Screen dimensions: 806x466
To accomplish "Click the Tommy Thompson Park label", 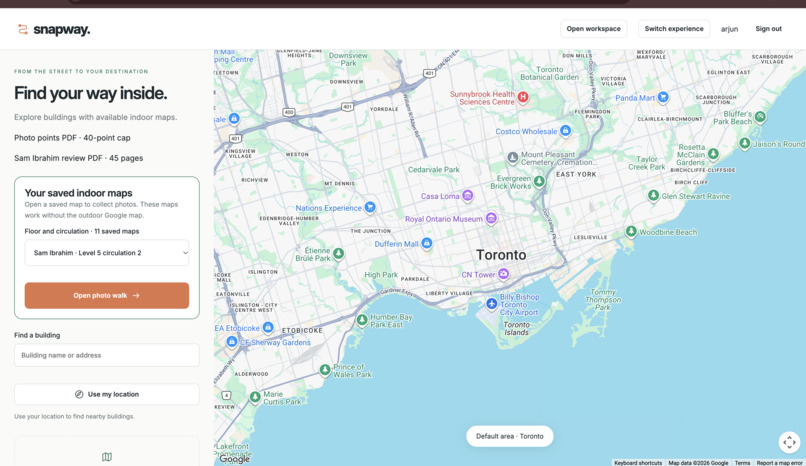I will pos(603,300).
